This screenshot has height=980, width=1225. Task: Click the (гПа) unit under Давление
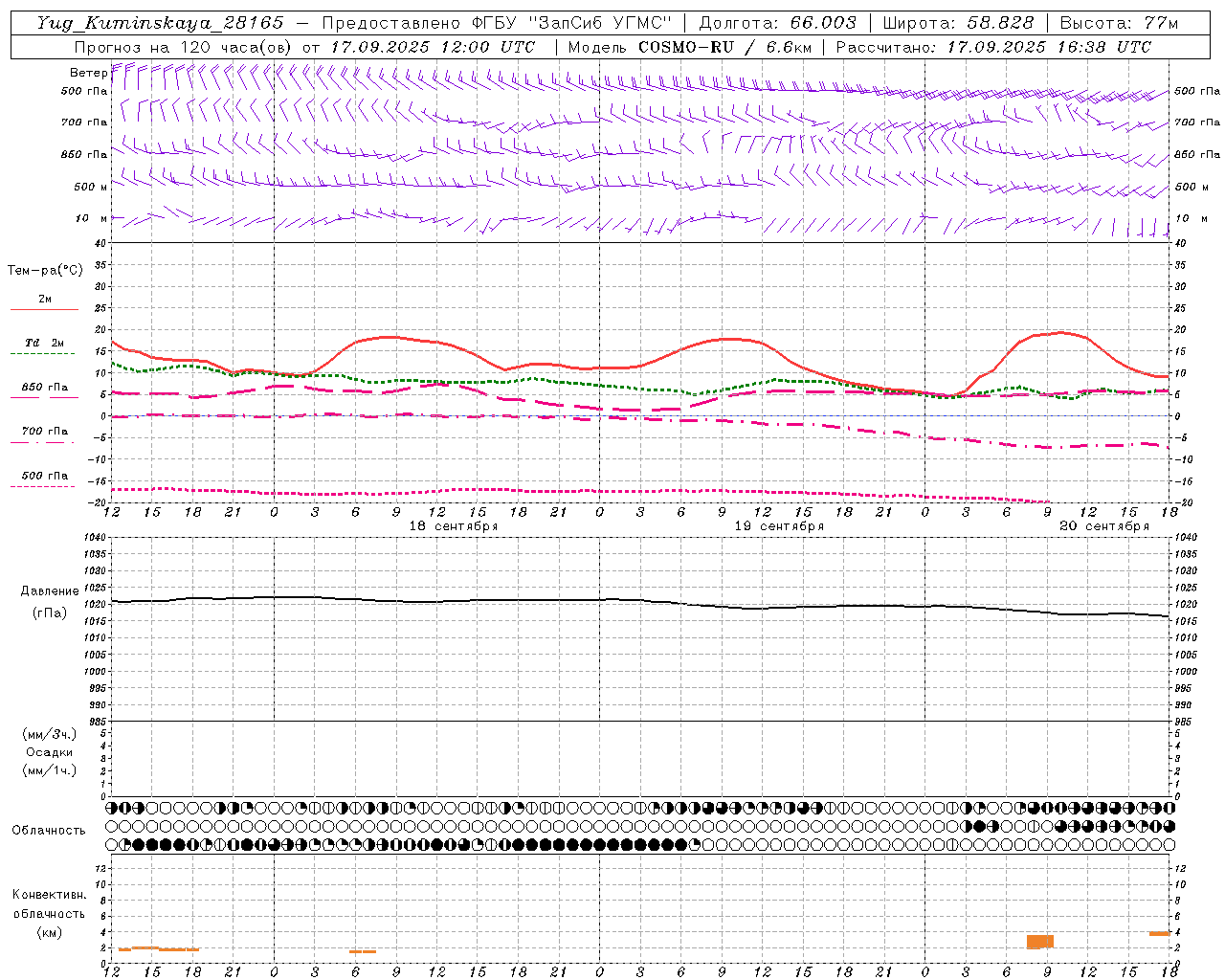point(49,613)
